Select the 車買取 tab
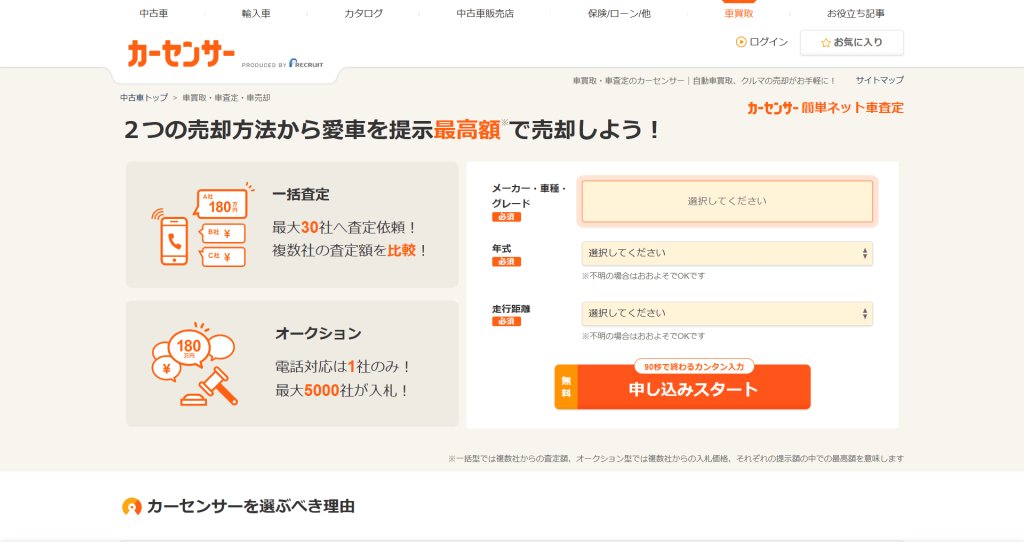Image resolution: width=1024 pixels, height=542 pixels. pos(739,13)
